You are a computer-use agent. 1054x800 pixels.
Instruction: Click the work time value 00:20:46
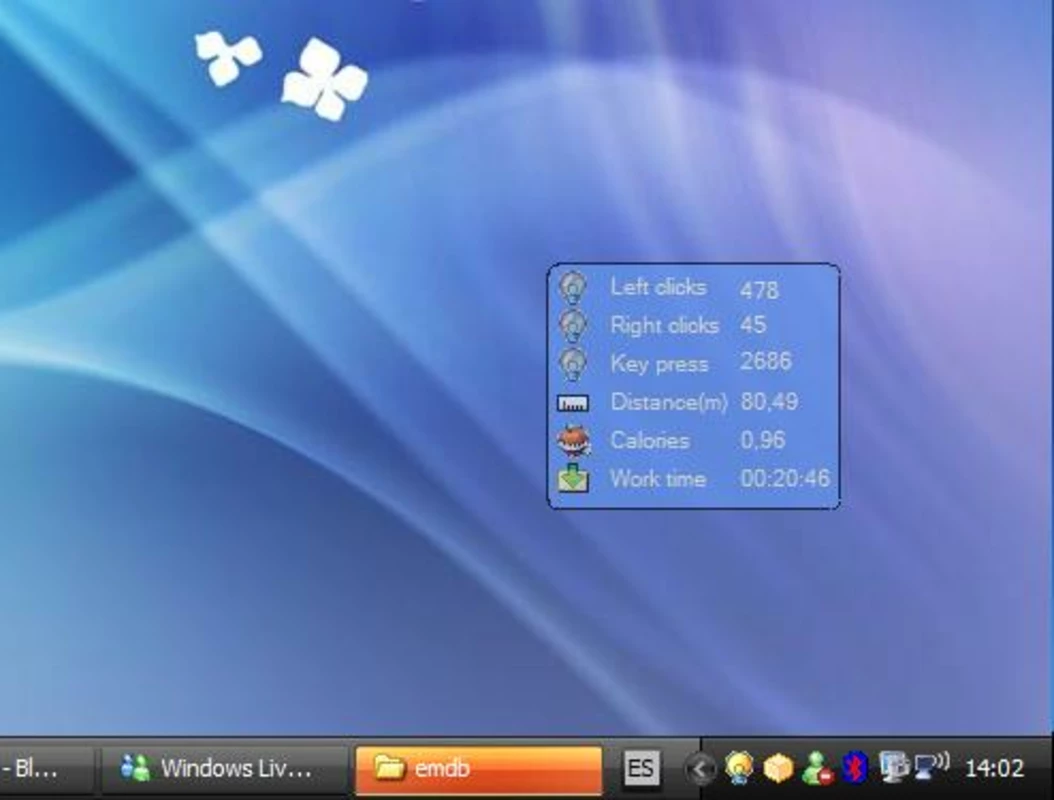tap(785, 479)
